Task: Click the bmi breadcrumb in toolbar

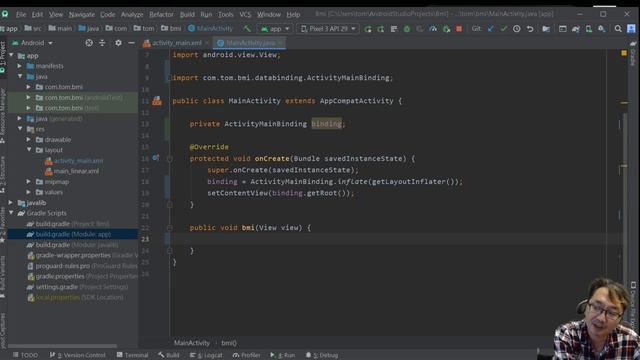Action: (171, 29)
